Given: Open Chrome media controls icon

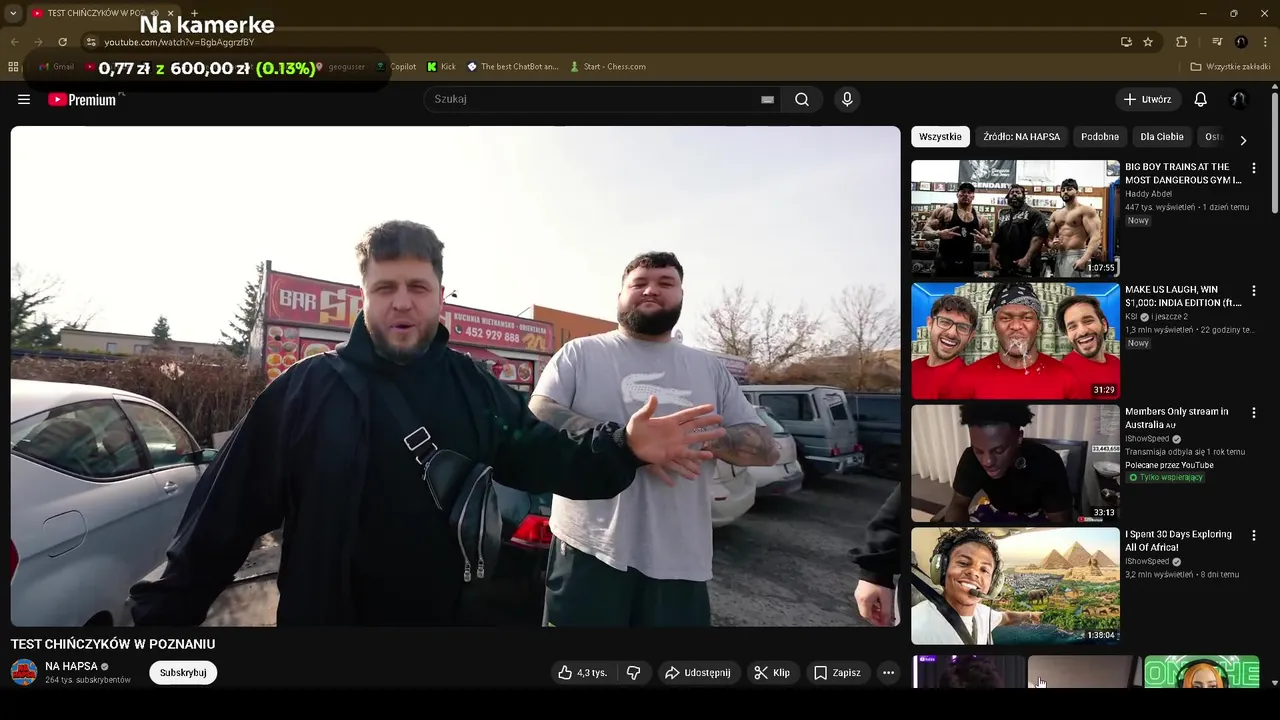Looking at the screenshot, I should coord(1217,42).
